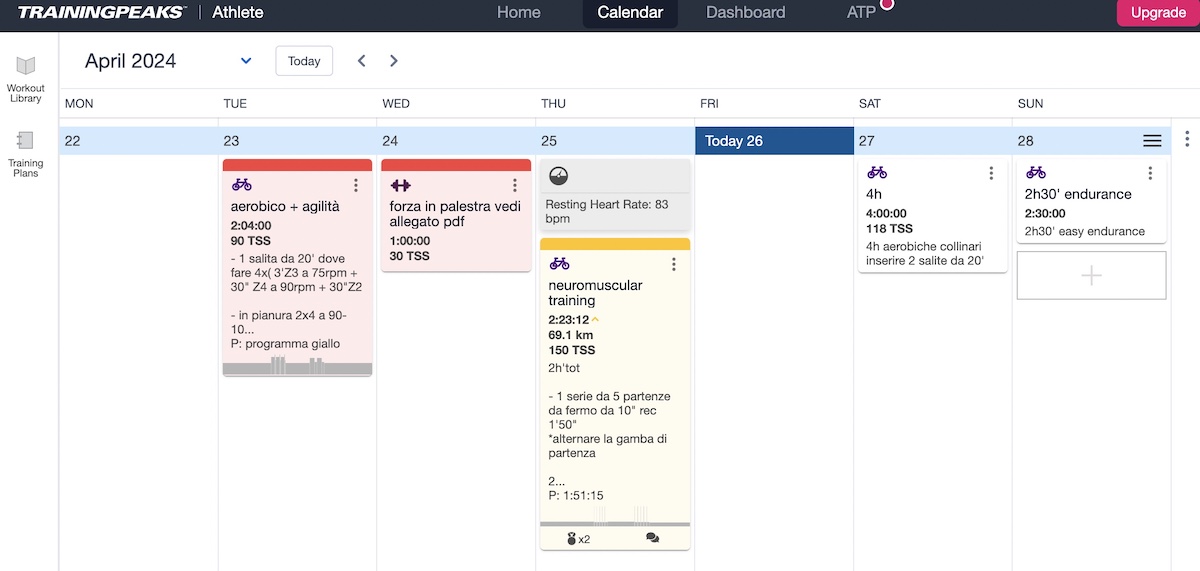Open options menu for aerobico + agilità workout

pyautogui.click(x=356, y=185)
